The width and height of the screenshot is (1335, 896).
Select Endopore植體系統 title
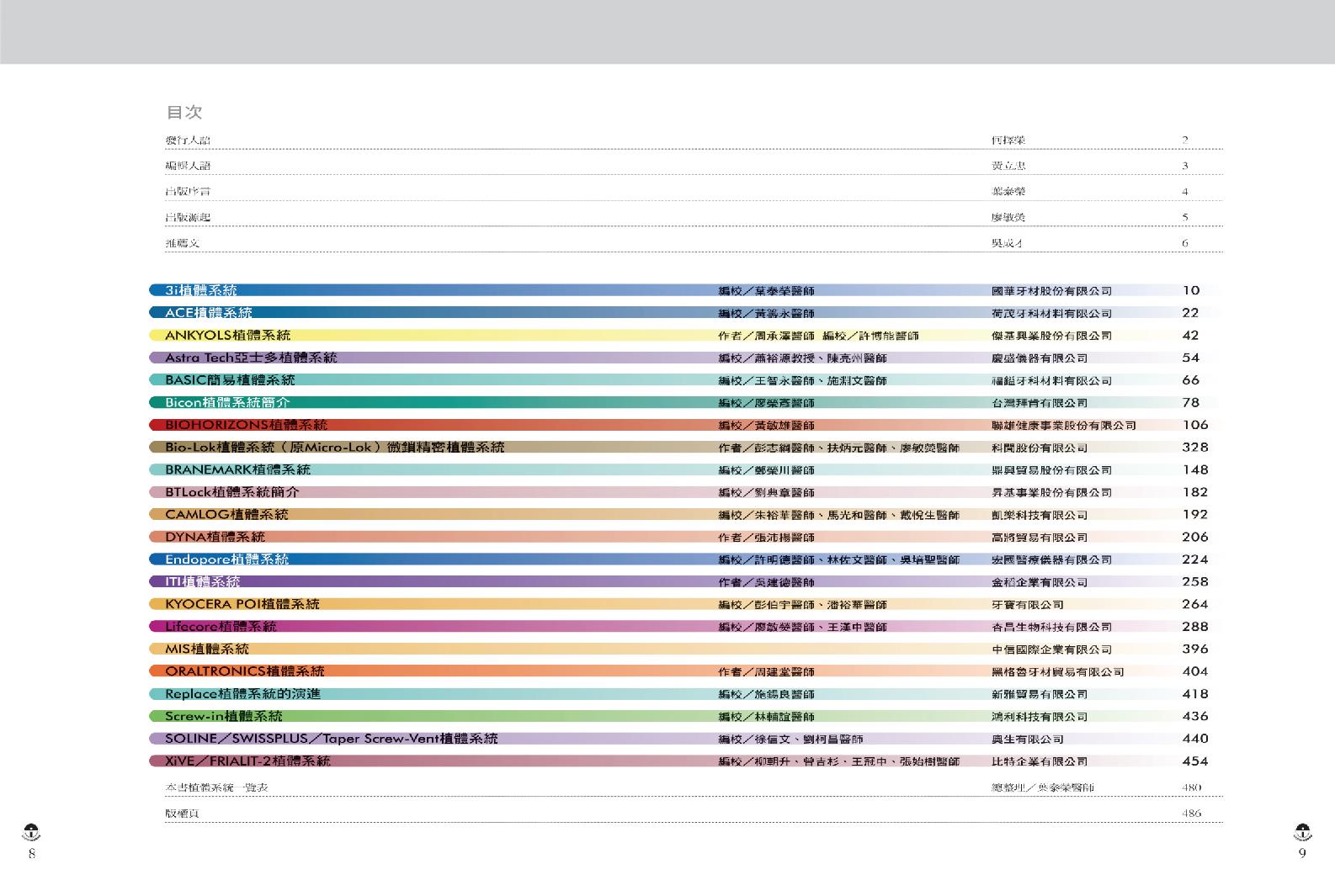pos(226,559)
